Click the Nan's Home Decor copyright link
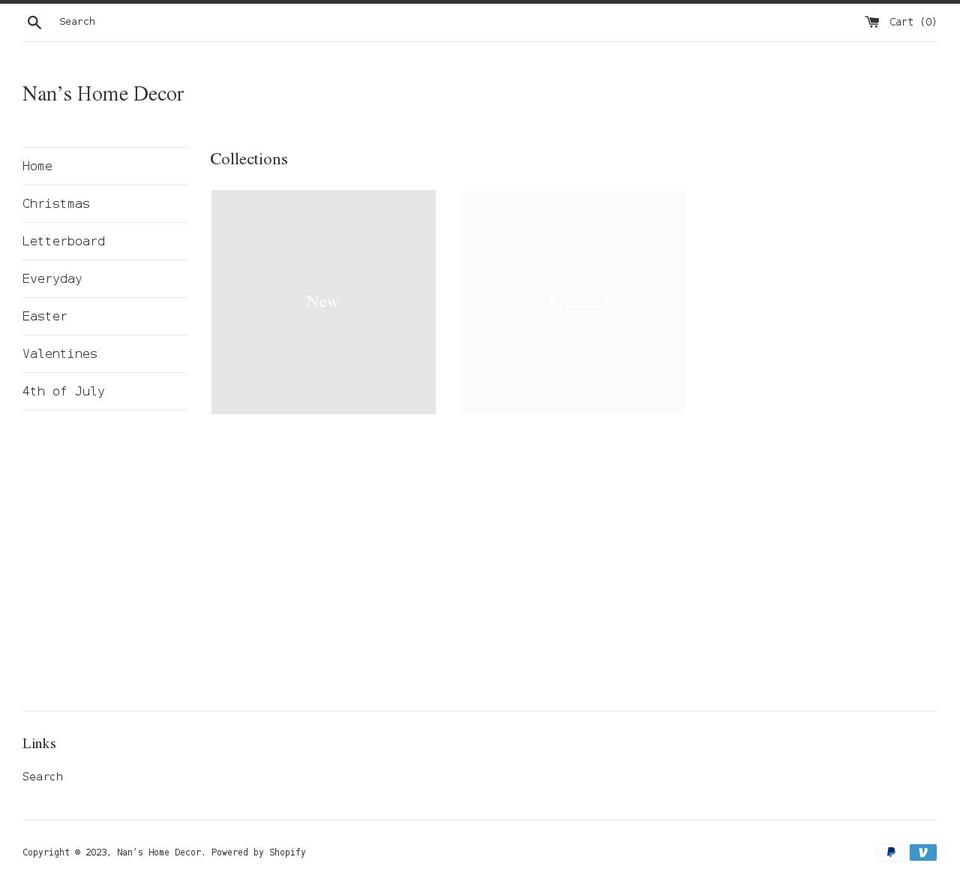 (x=159, y=852)
